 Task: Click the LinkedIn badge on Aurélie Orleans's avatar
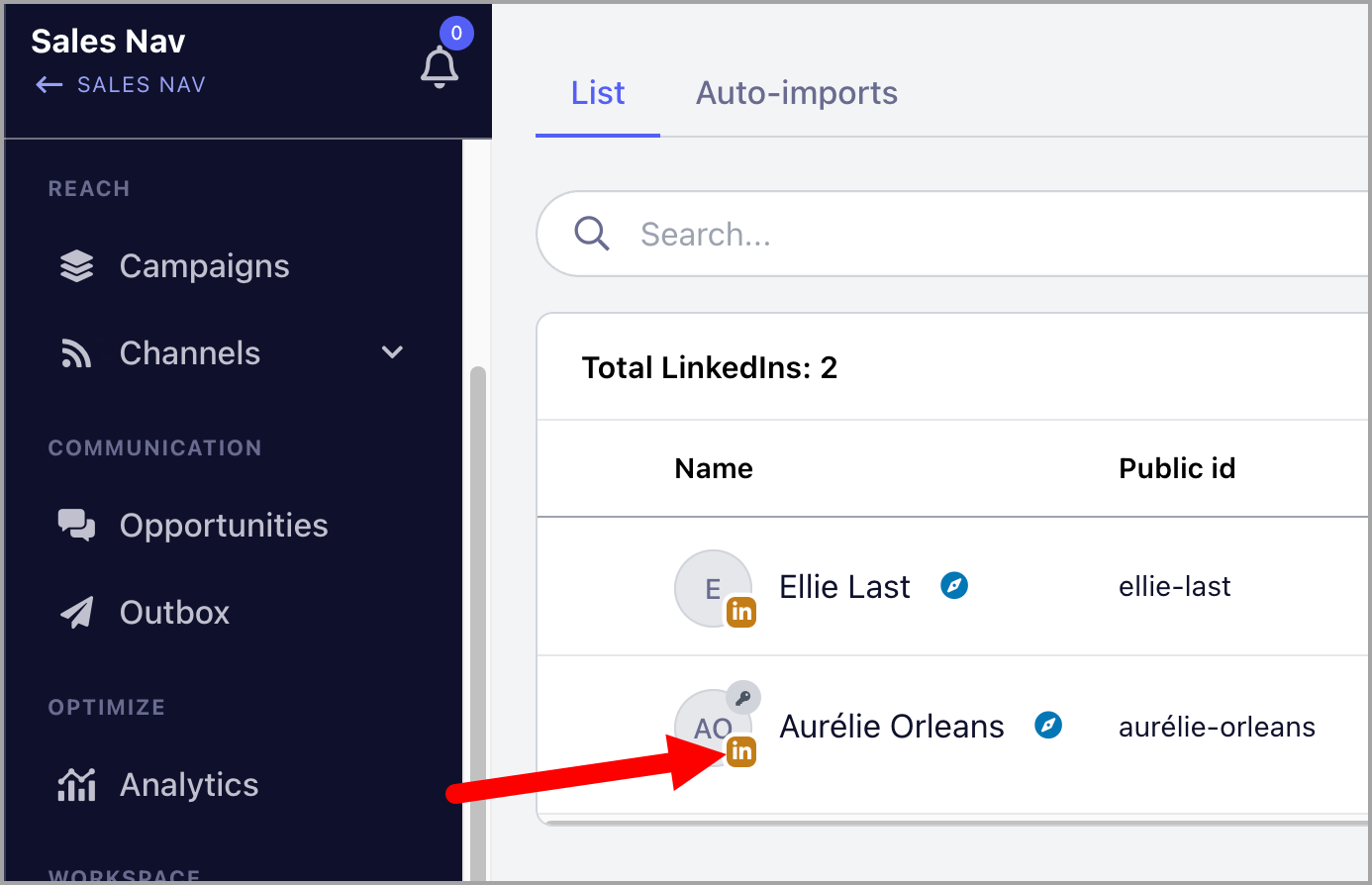point(741,751)
